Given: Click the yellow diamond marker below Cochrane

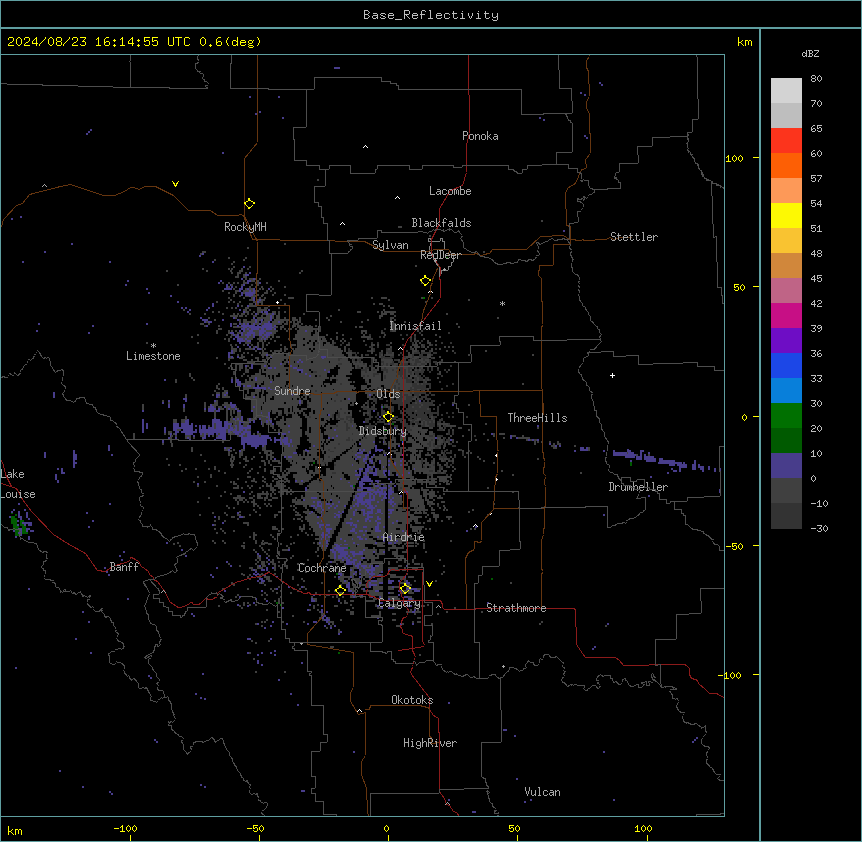Looking at the screenshot, I should (340, 590).
